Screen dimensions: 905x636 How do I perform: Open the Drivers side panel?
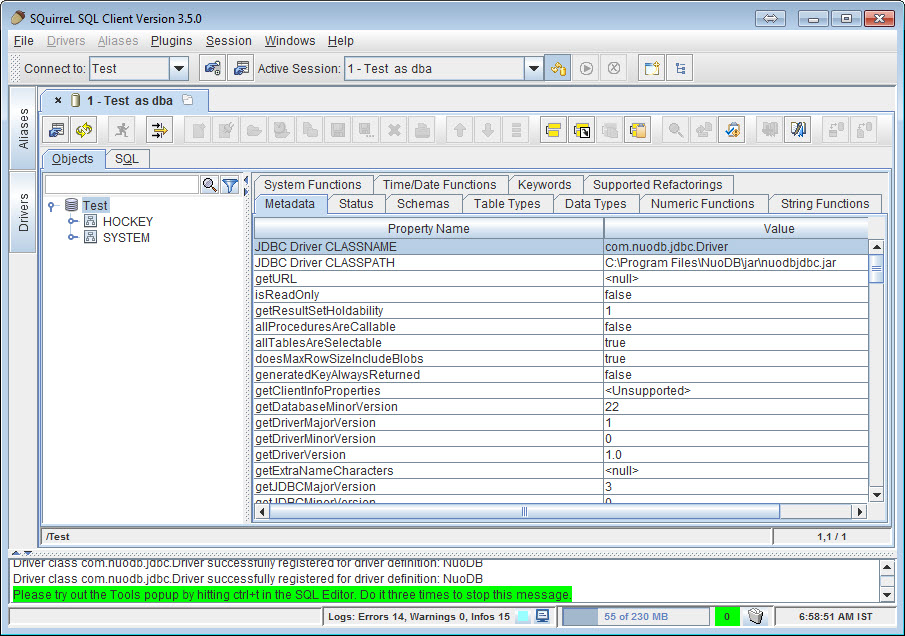tap(23, 212)
